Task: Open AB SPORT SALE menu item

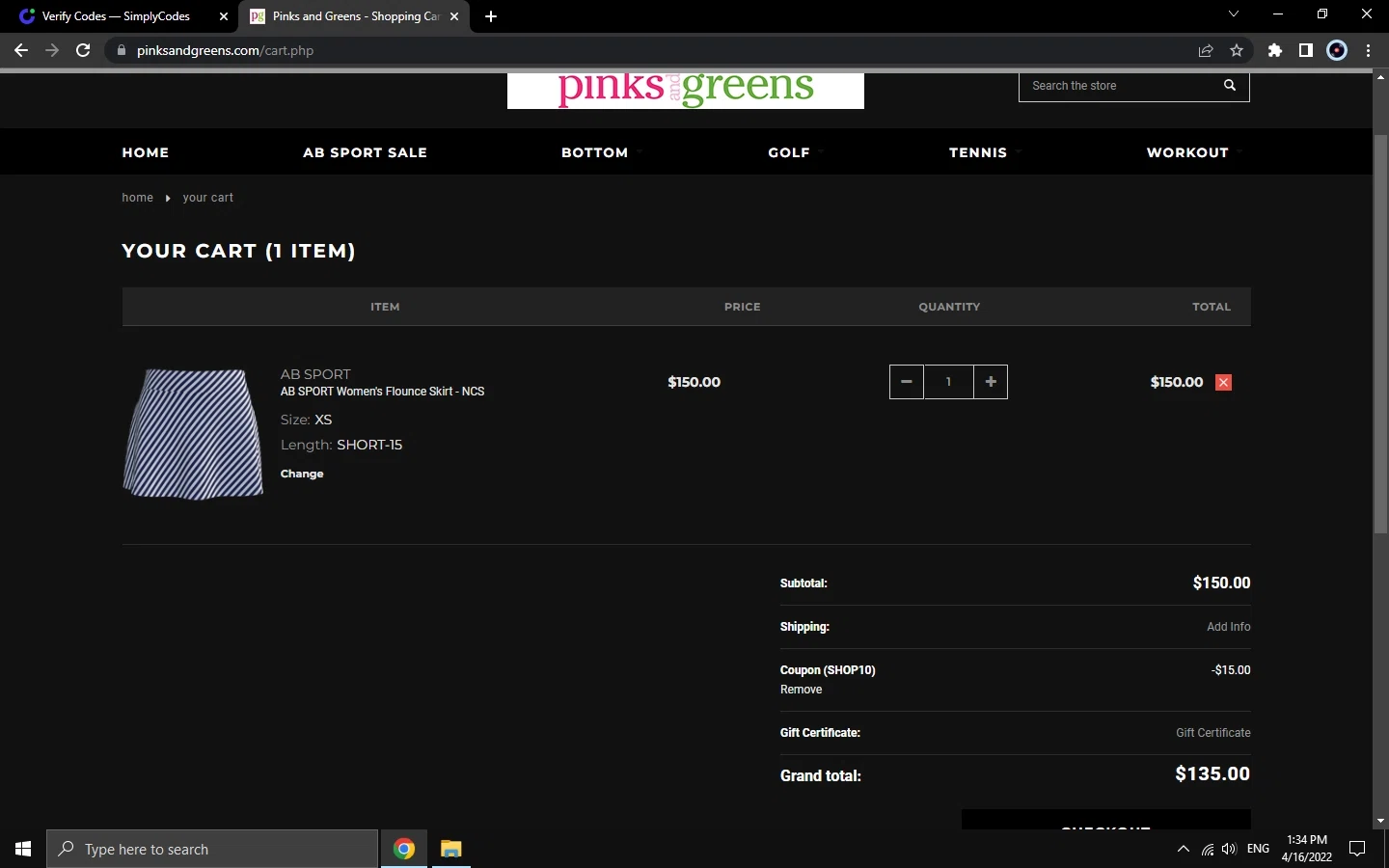Action: pos(365,152)
